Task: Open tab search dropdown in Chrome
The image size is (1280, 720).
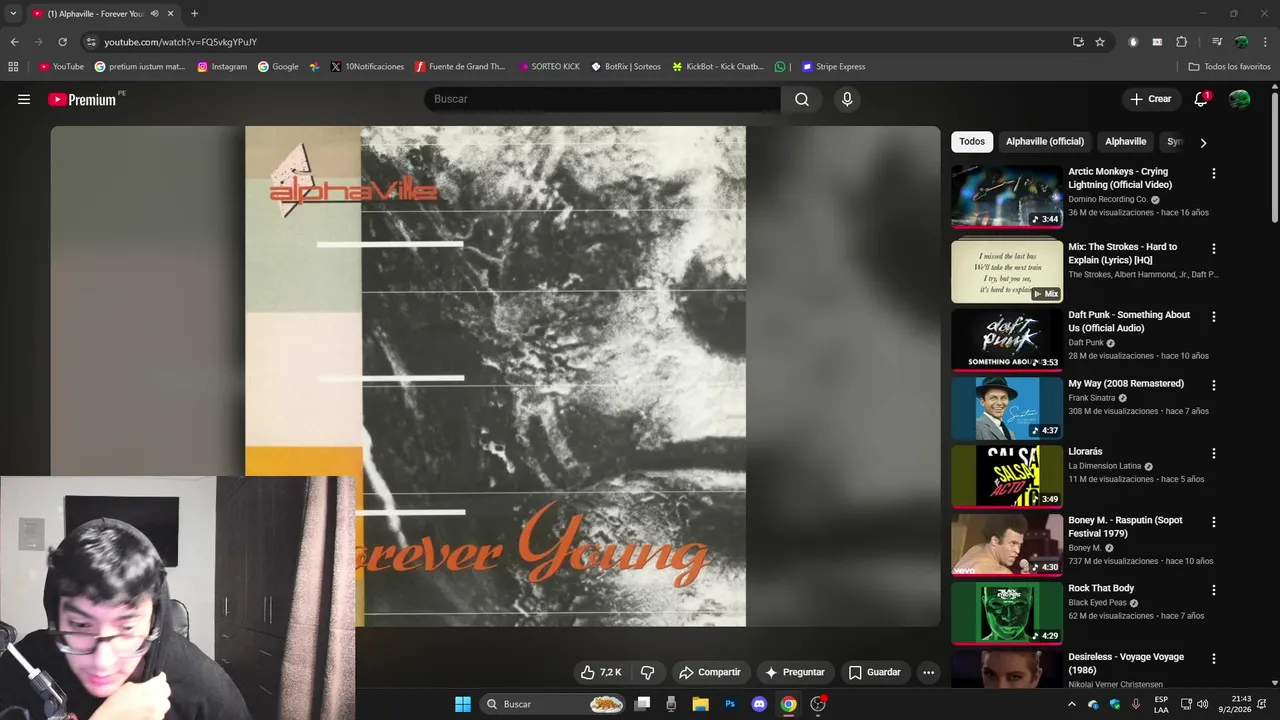Action: coord(13,14)
